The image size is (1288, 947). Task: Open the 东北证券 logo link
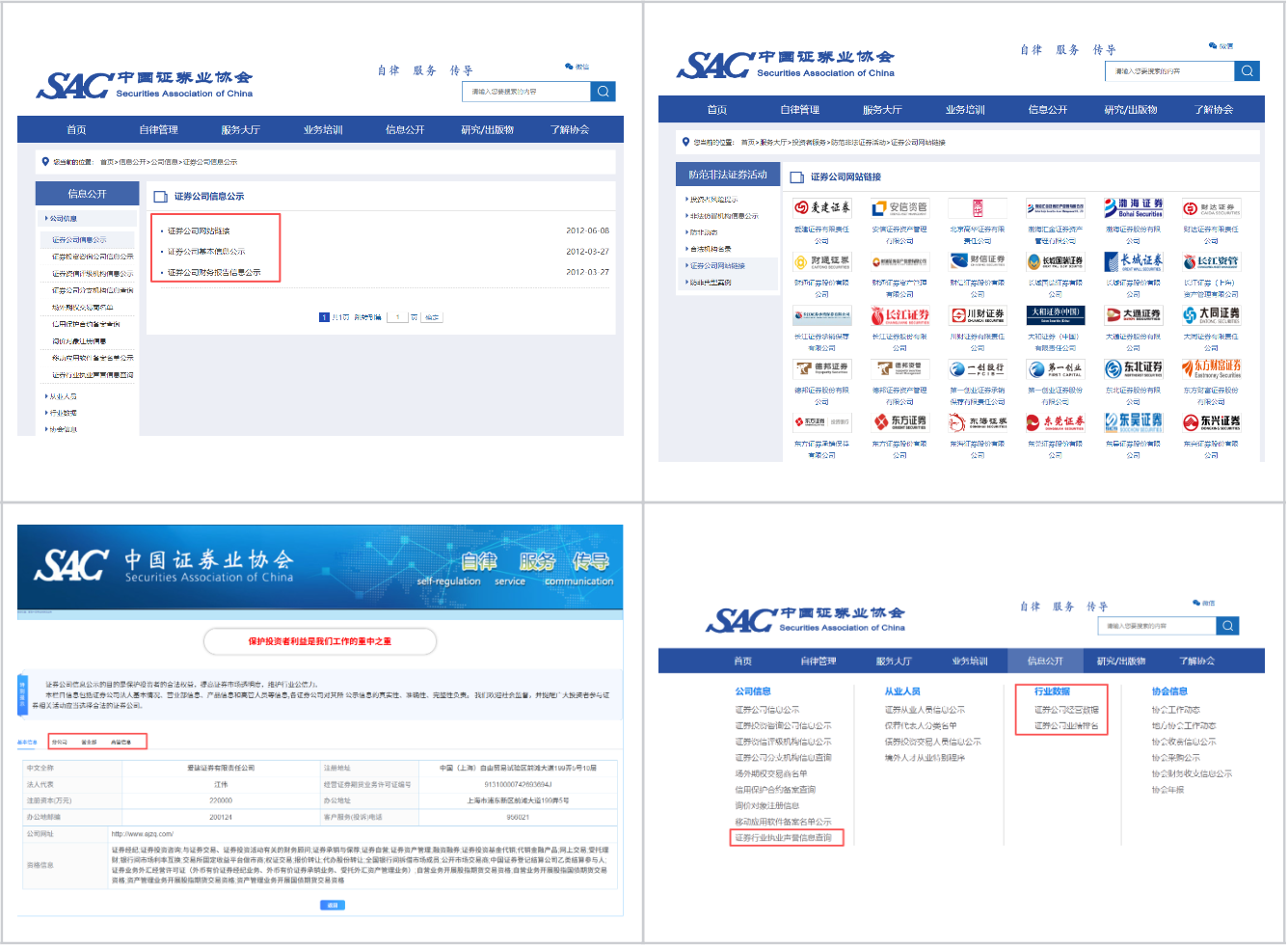pyautogui.click(x=1134, y=368)
